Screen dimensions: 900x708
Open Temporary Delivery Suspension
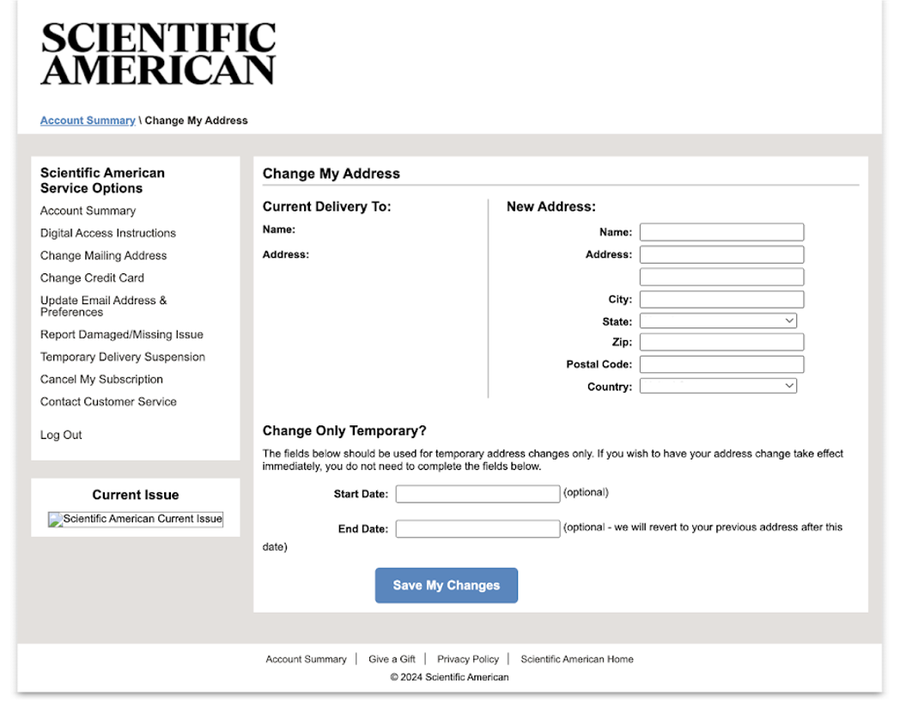(x=122, y=357)
